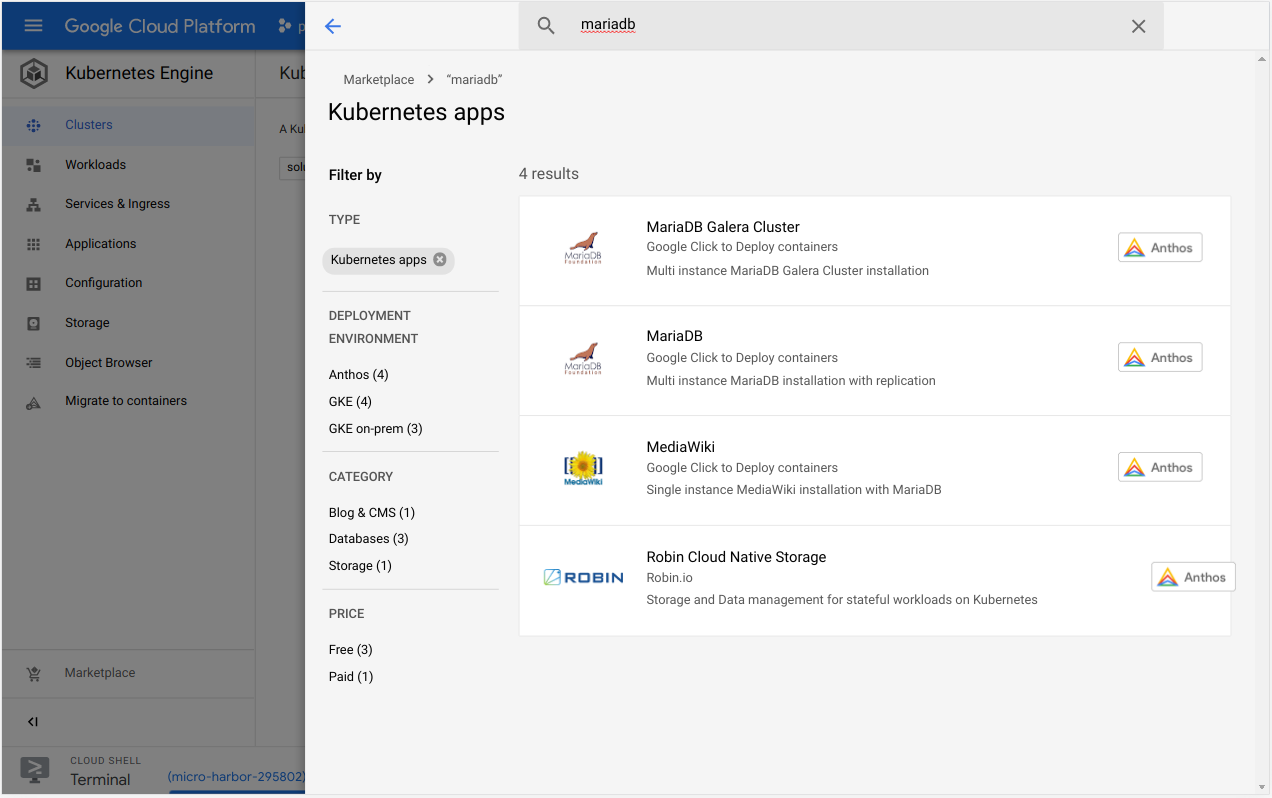Viewport: 1272px width, 798px height.
Task: Open the MariaDB Galera Cluster result
Action: [722, 227]
